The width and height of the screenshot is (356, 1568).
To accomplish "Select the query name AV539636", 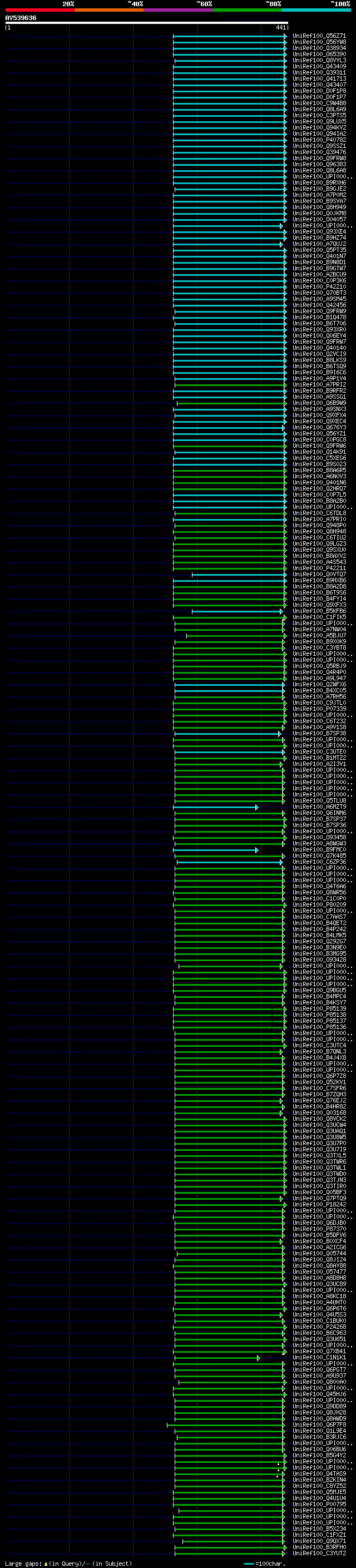I will pos(21,18).
